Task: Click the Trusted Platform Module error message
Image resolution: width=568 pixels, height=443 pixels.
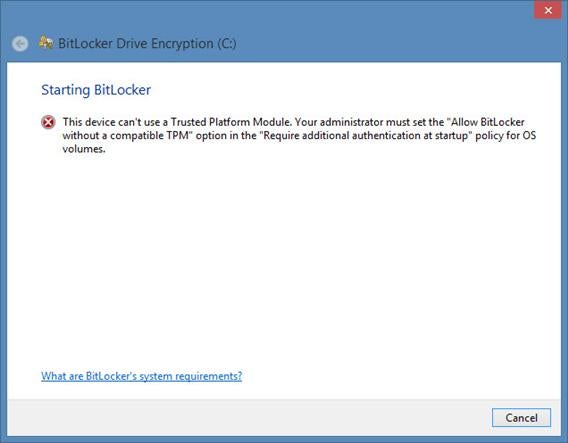Action: tap(299, 135)
